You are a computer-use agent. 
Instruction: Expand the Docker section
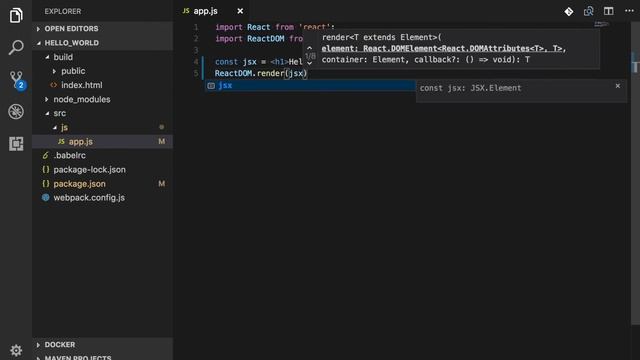(x=102, y=344)
